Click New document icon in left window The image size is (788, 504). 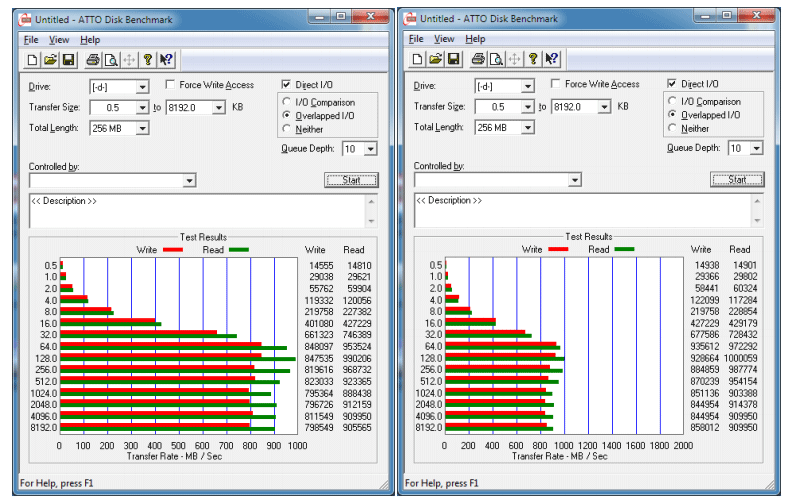(x=32, y=60)
